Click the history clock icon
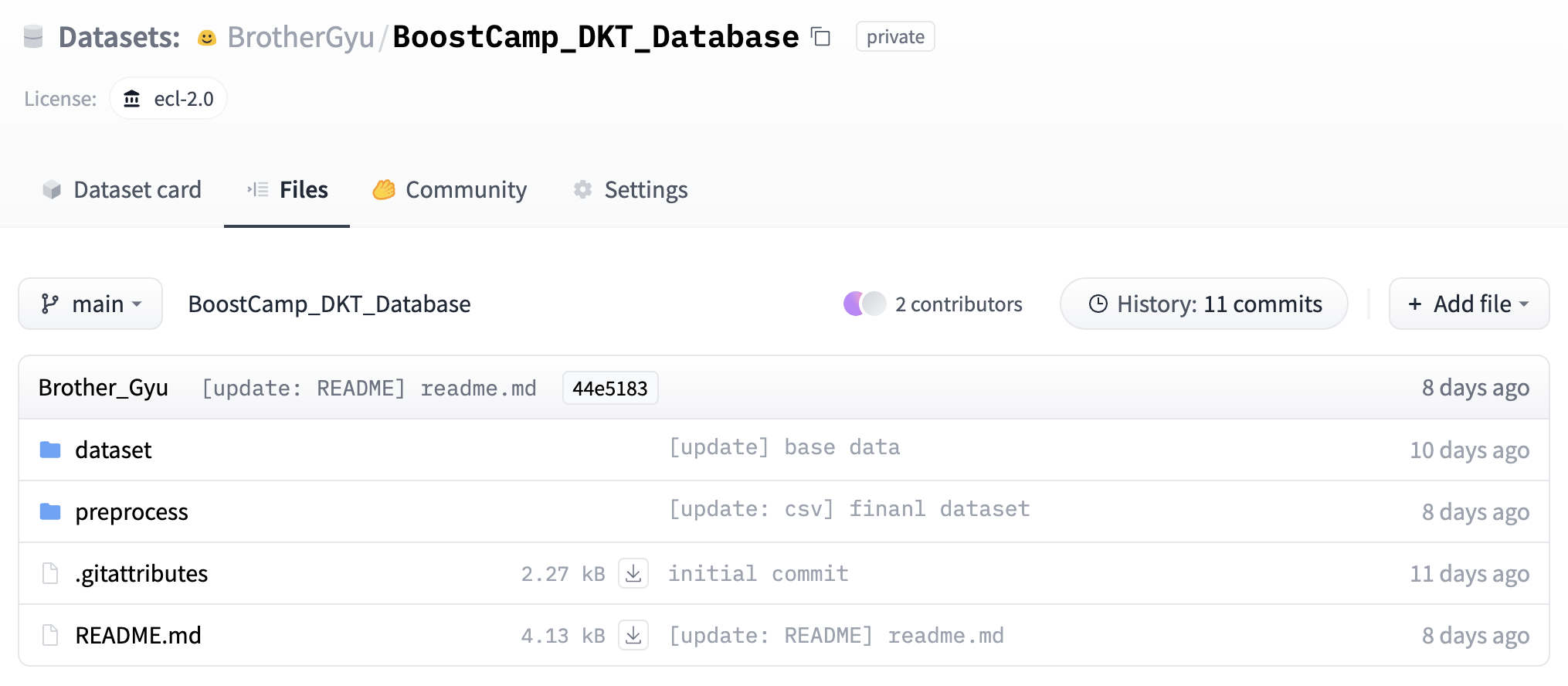Screen dimensions: 1568x686 1098,304
